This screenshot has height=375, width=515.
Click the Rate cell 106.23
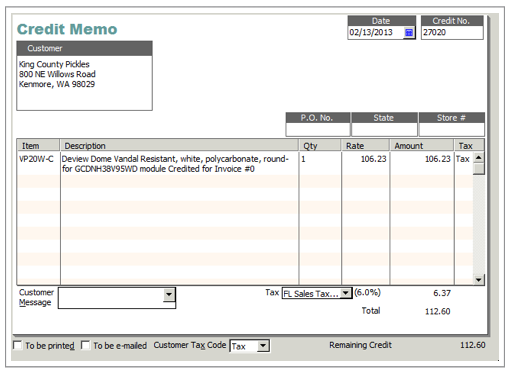[365, 163]
